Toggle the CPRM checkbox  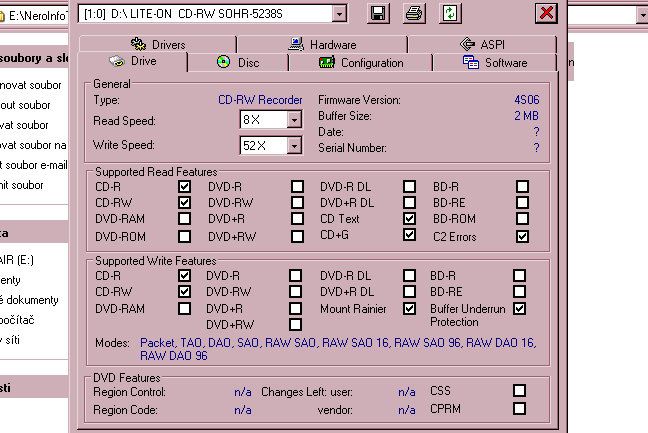click(x=519, y=409)
